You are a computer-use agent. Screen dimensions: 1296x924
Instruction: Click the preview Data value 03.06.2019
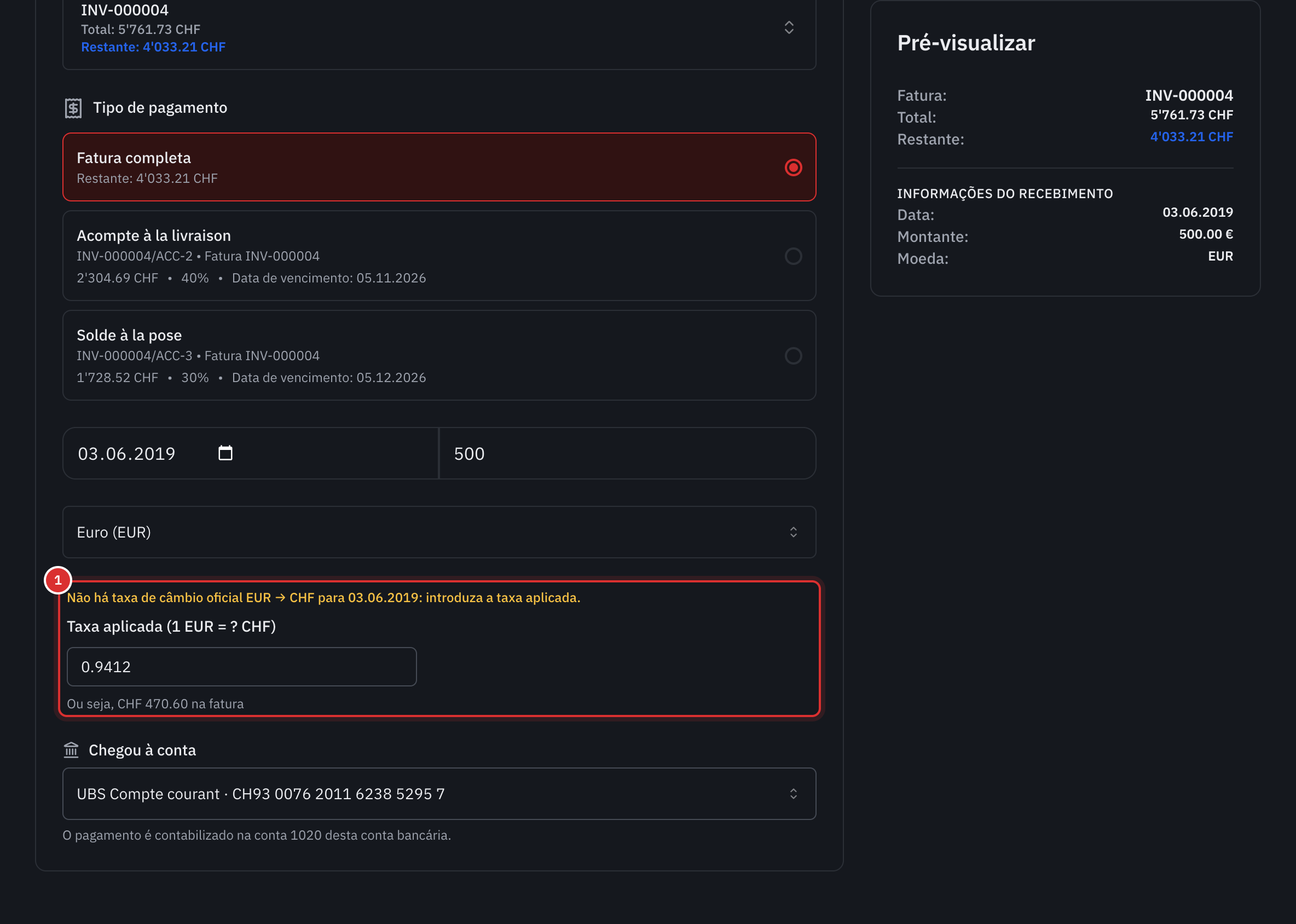click(x=1197, y=212)
